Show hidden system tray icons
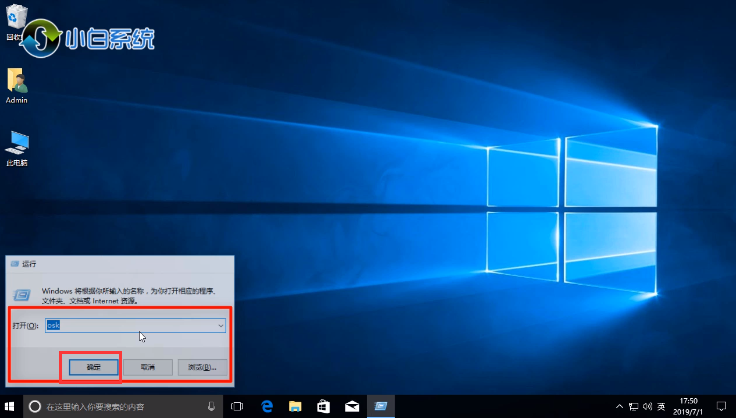 621,407
